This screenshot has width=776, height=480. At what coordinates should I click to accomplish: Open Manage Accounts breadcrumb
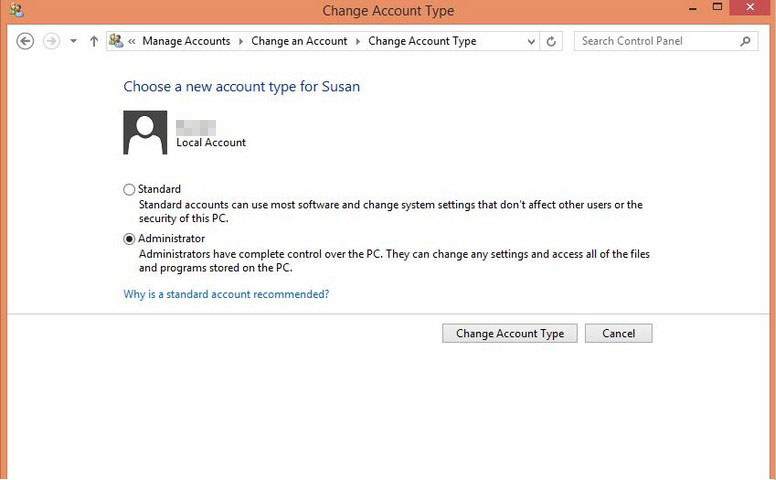(x=186, y=41)
